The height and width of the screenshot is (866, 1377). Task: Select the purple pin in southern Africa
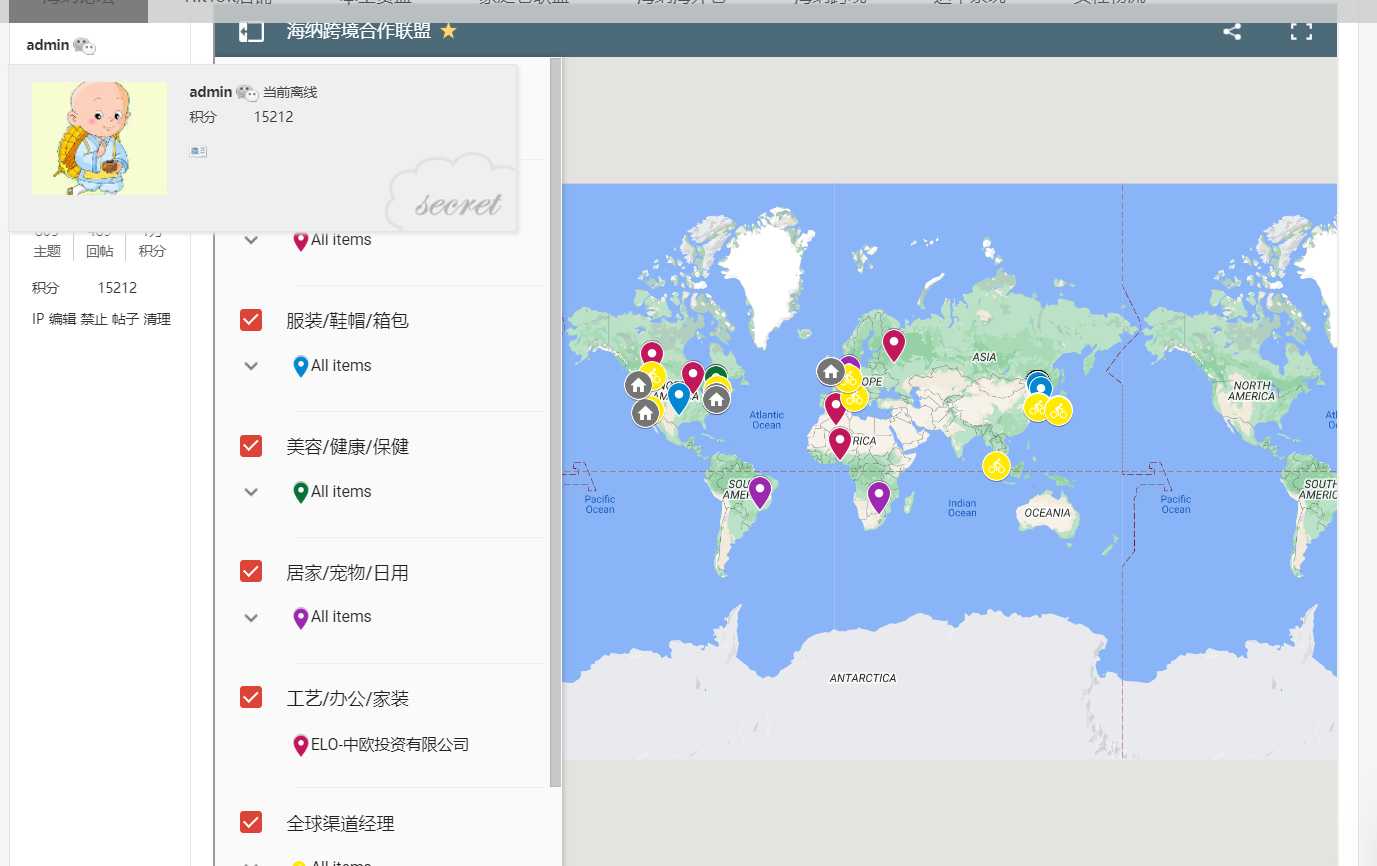point(878,495)
